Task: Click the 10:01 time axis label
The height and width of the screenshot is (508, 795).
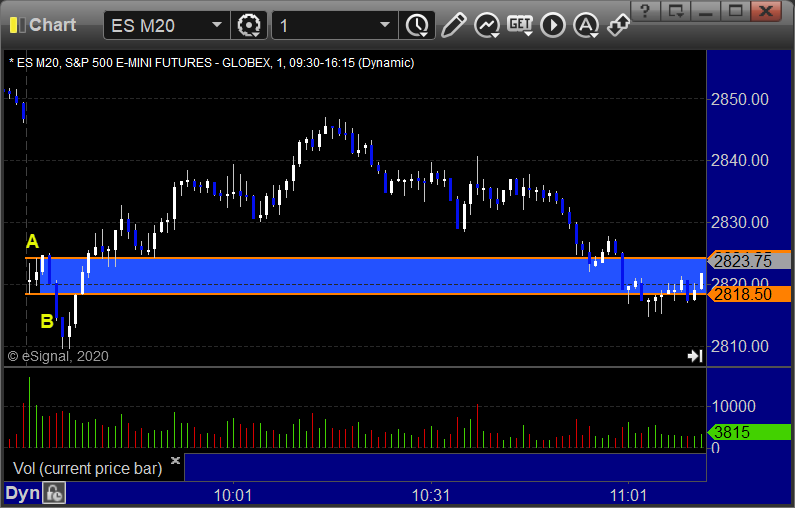Action: coord(233,495)
